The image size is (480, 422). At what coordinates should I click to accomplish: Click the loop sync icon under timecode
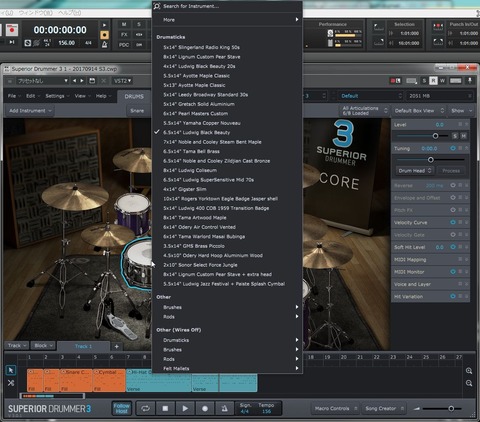pos(28,43)
